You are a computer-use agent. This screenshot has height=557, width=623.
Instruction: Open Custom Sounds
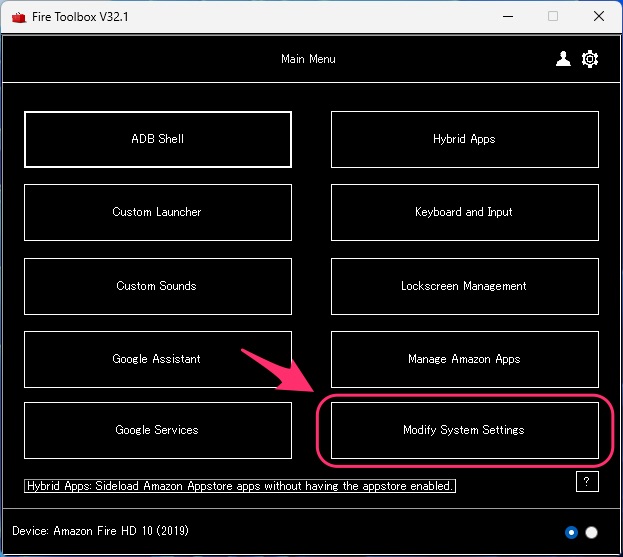(158, 286)
